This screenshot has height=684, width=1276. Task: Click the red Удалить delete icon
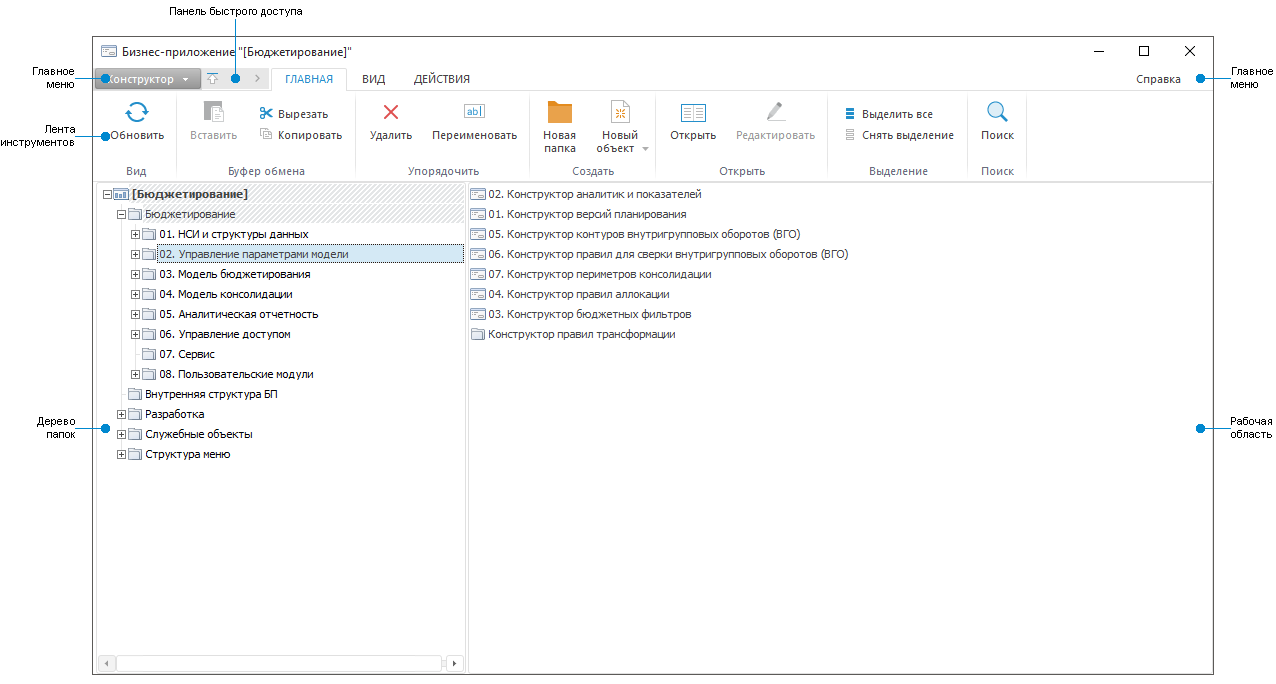point(391,112)
